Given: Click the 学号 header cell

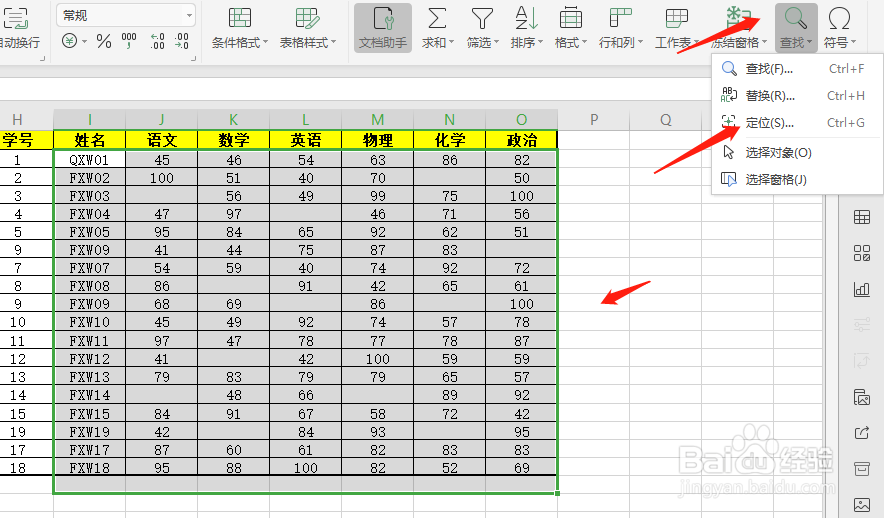Looking at the screenshot, I should tap(26, 140).
